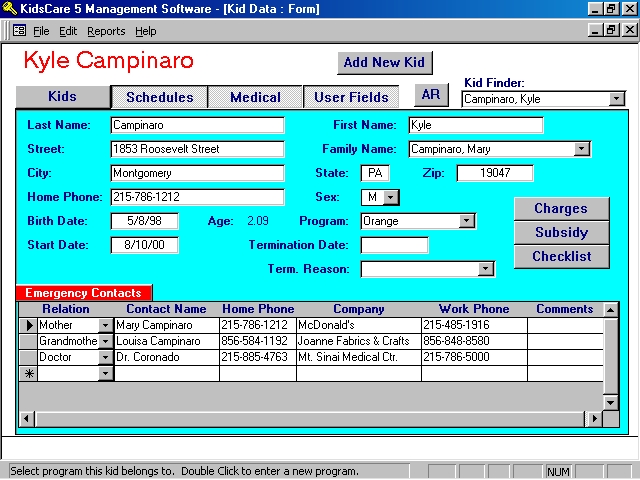Screen dimensions: 640x480
Task: Click the key icon in title bar
Action: 11,9
